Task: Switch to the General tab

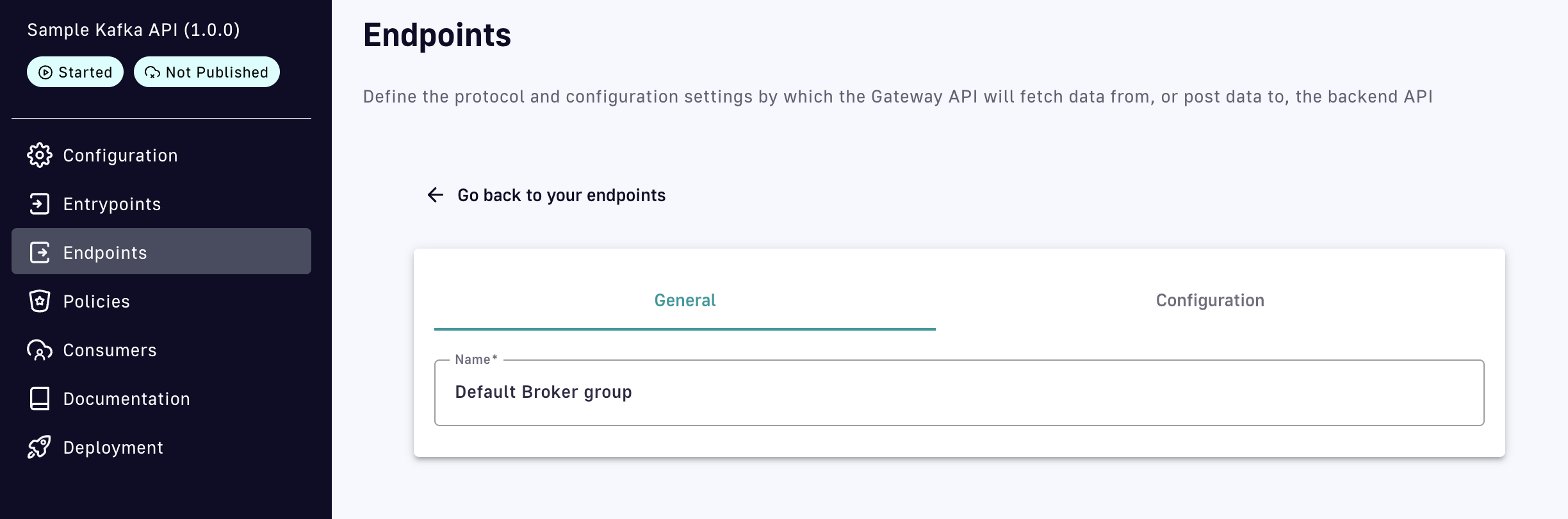Action: point(685,301)
